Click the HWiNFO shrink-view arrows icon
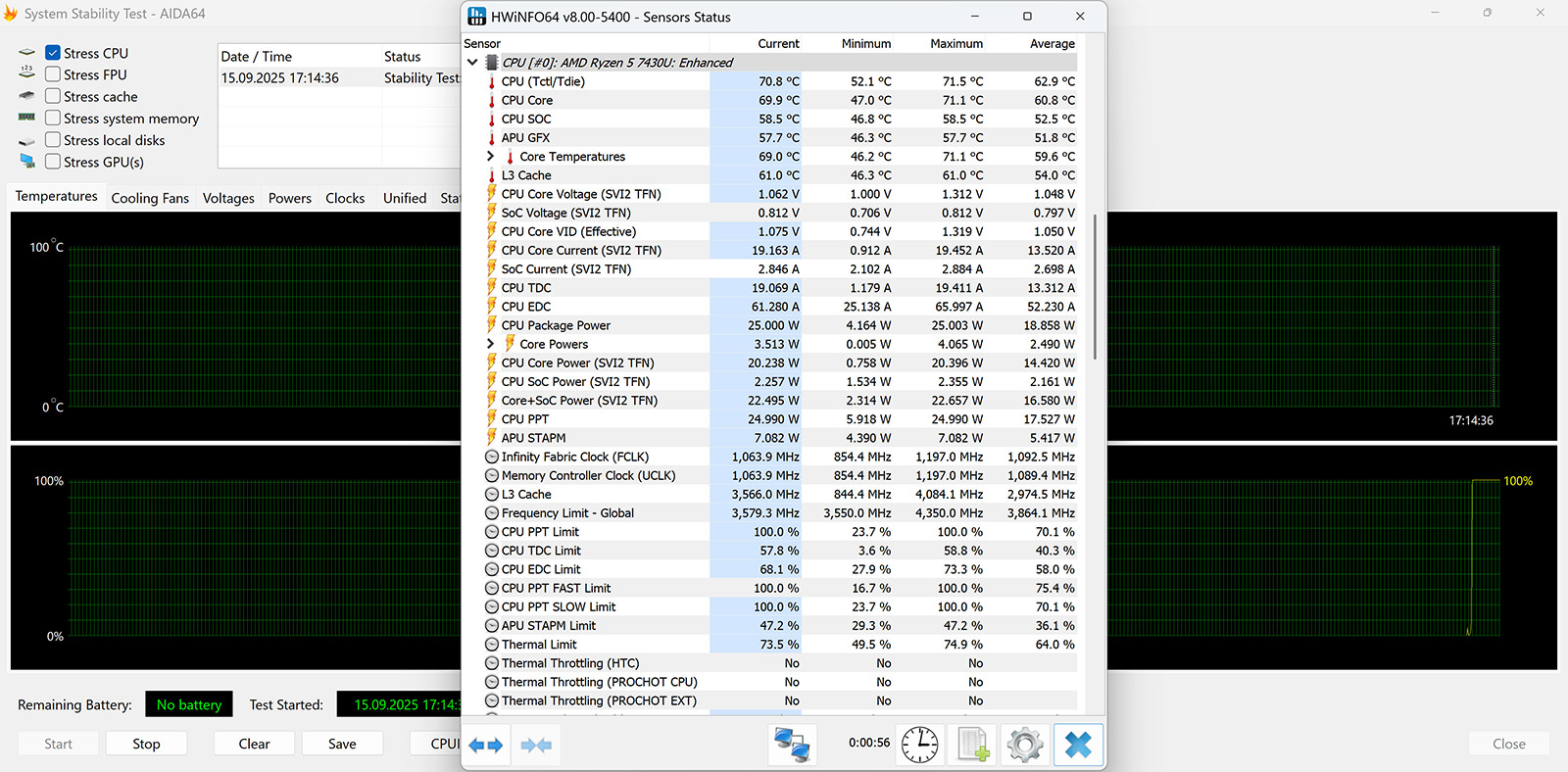This screenshot has height=772, width=1568. [x=536, y=746]
